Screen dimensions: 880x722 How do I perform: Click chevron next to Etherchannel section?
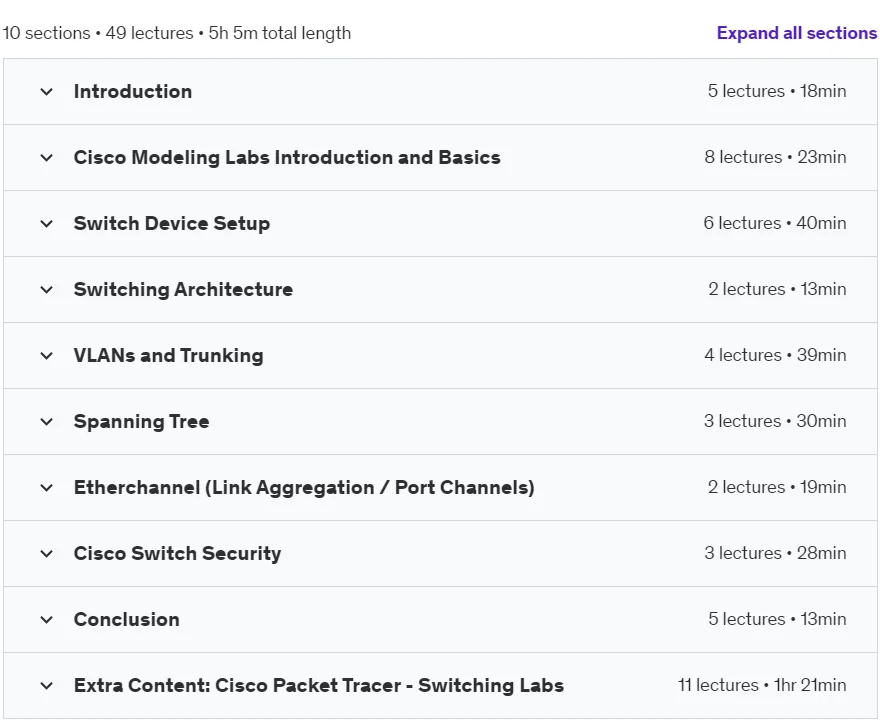(47, 487)
